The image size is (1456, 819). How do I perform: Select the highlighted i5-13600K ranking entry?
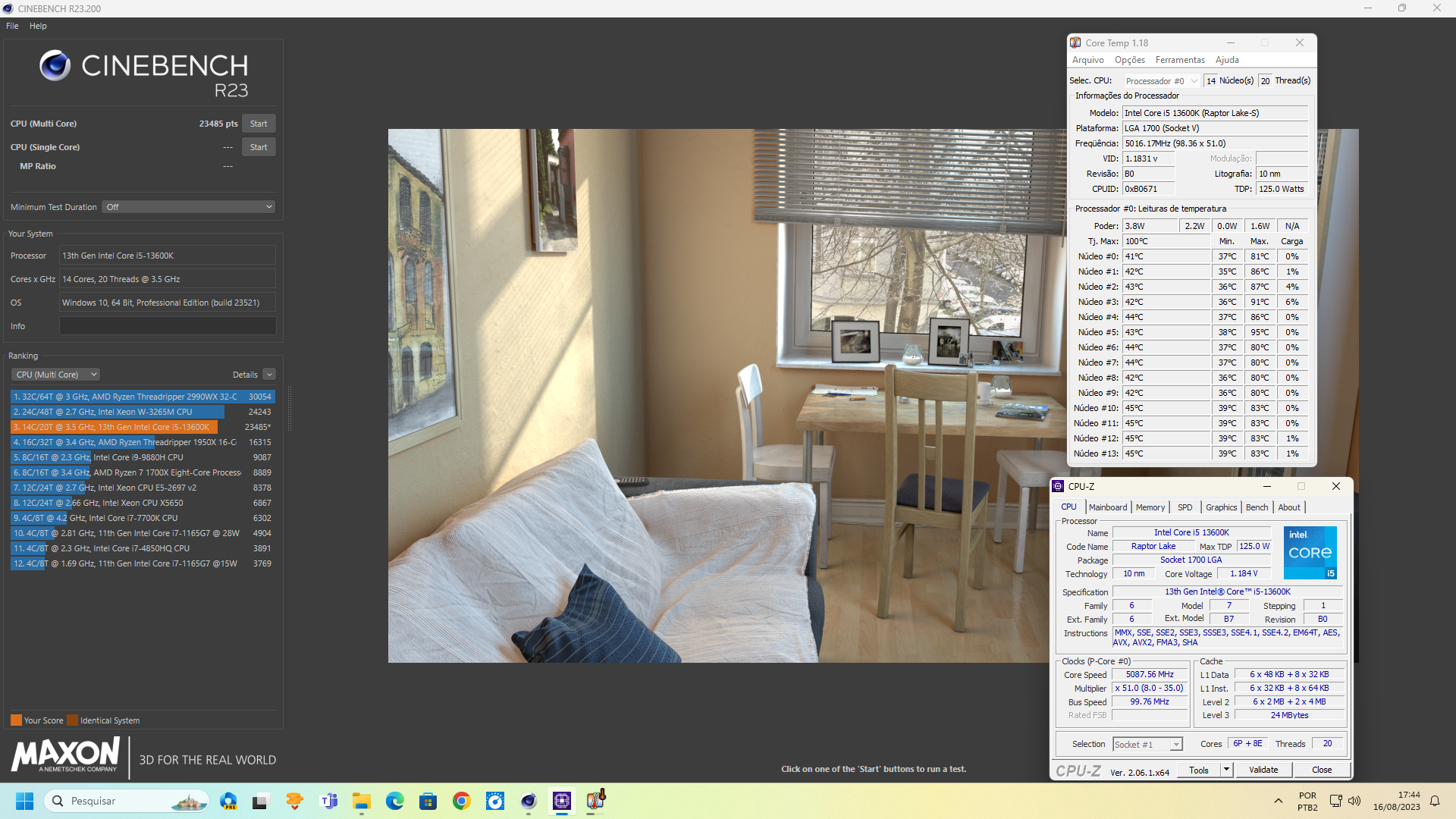(x=143, y=427)
